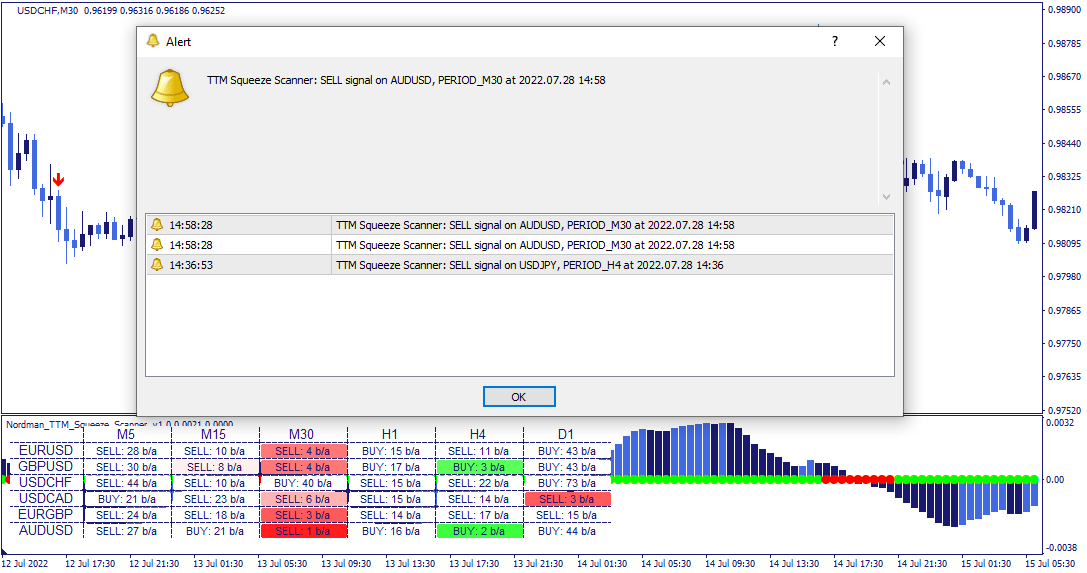
Task: Close the Alert dialog with the X
Action: tap(880, 42)
